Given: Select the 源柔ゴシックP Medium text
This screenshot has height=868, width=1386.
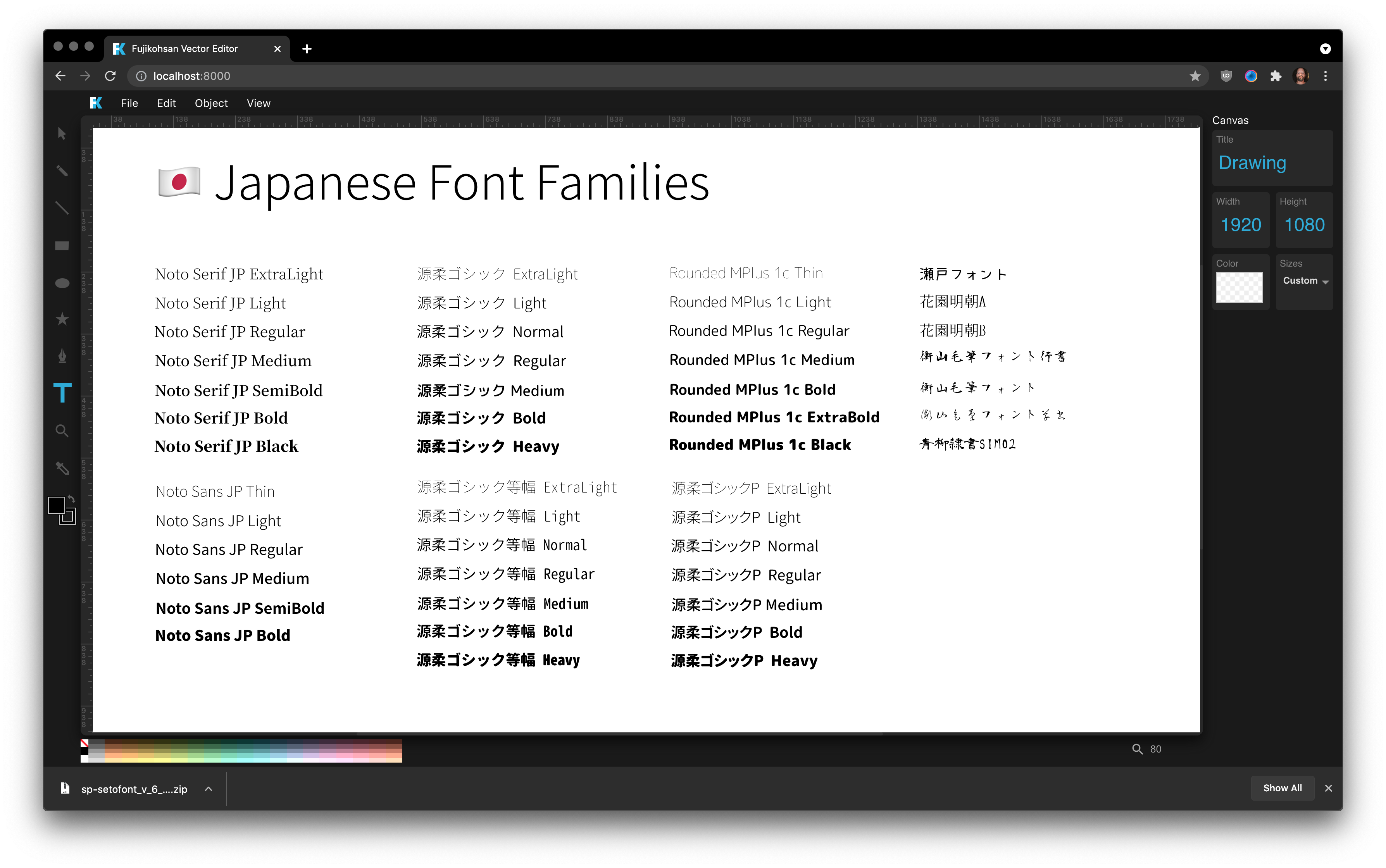Looking at the screenshot, I should (746, 604).
